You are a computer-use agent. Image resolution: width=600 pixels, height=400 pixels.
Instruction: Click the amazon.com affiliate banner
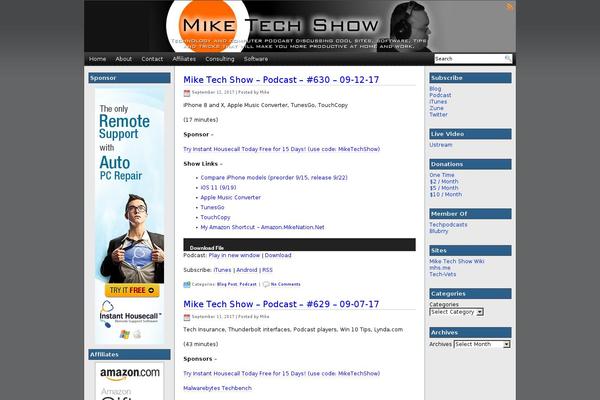(130, 374)
